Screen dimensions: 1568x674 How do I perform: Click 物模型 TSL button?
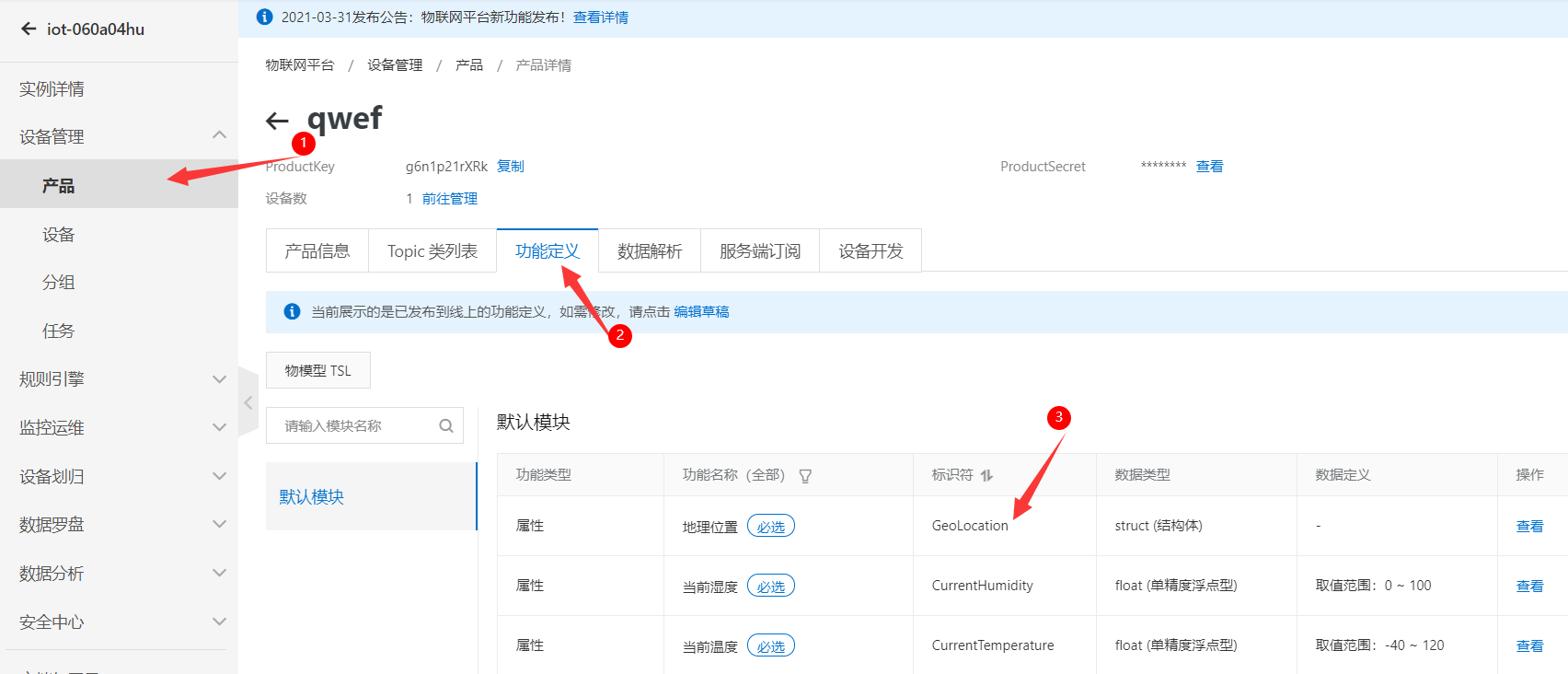pyautogui.click(x=318, y=370)
